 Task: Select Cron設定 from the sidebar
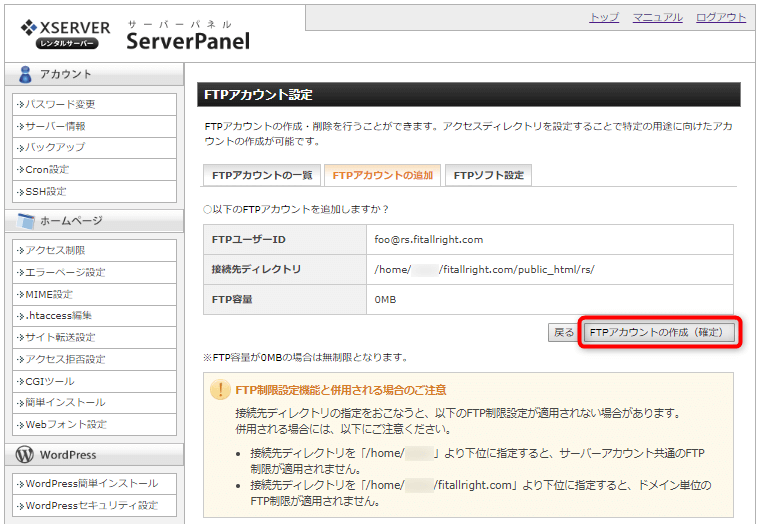48,169
